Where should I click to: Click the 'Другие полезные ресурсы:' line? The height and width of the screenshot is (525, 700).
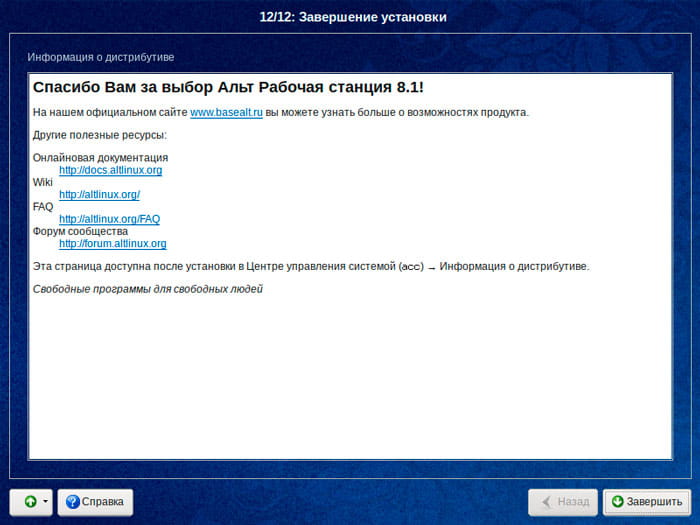click(x=100, y=135)
